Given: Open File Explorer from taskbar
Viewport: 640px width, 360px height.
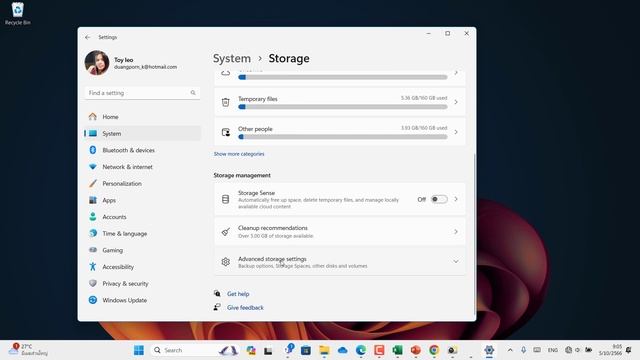Looking at the screenshot, I should click(324, 350).
